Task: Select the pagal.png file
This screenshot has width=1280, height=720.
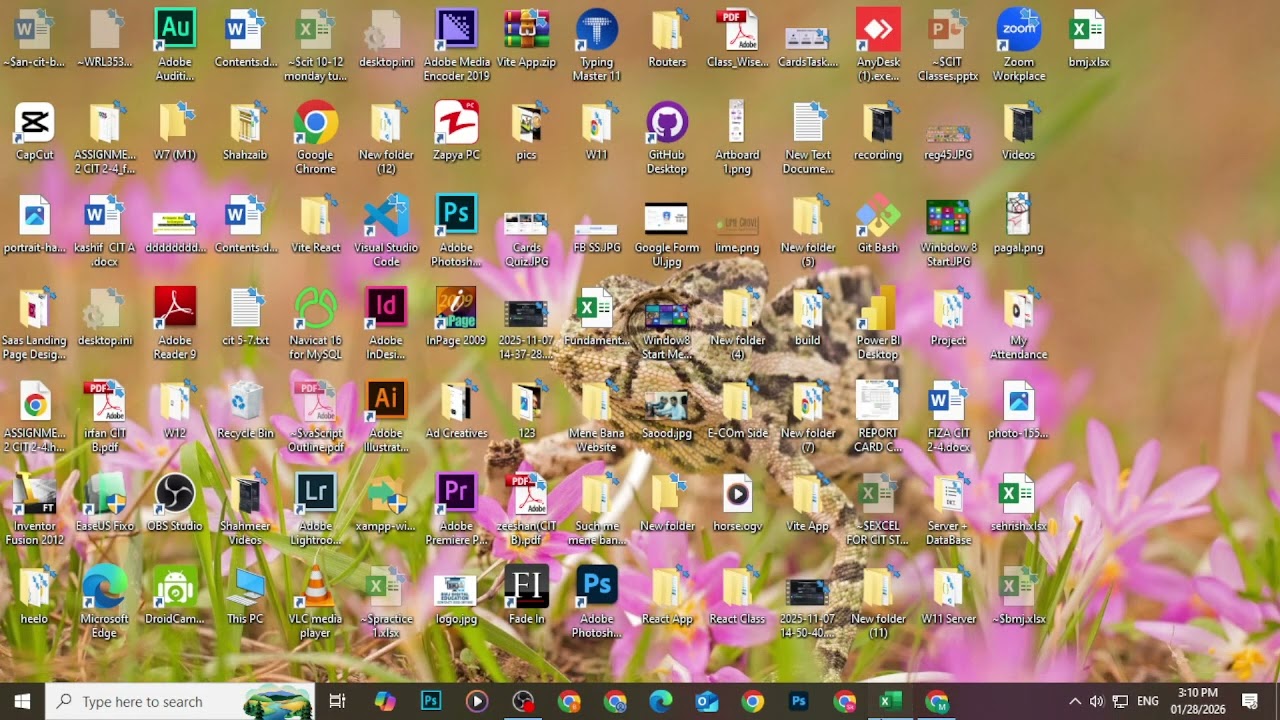Action: click(1018, 225)
